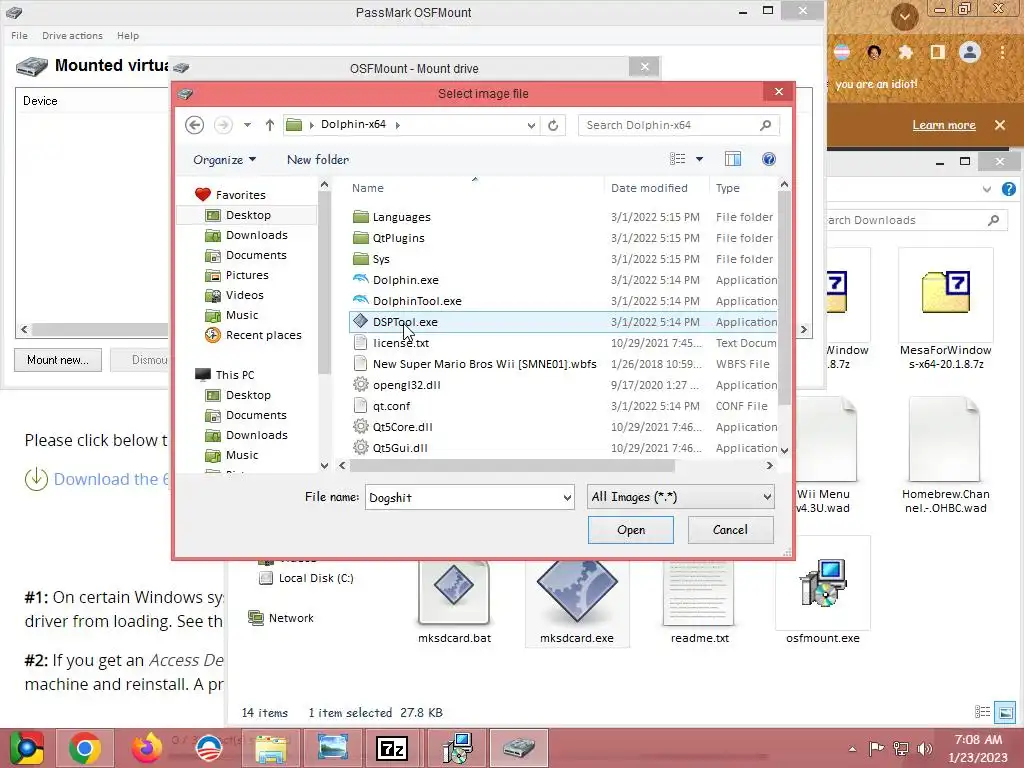Open File Explorer from the taskbar
The width and height of the screenshot is (1024, 768).
[270, 748]
